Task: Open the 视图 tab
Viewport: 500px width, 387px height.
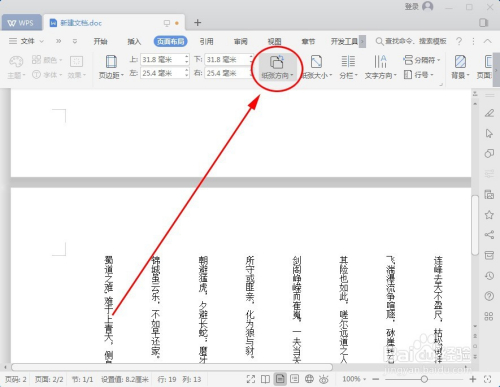Action: 274,41
